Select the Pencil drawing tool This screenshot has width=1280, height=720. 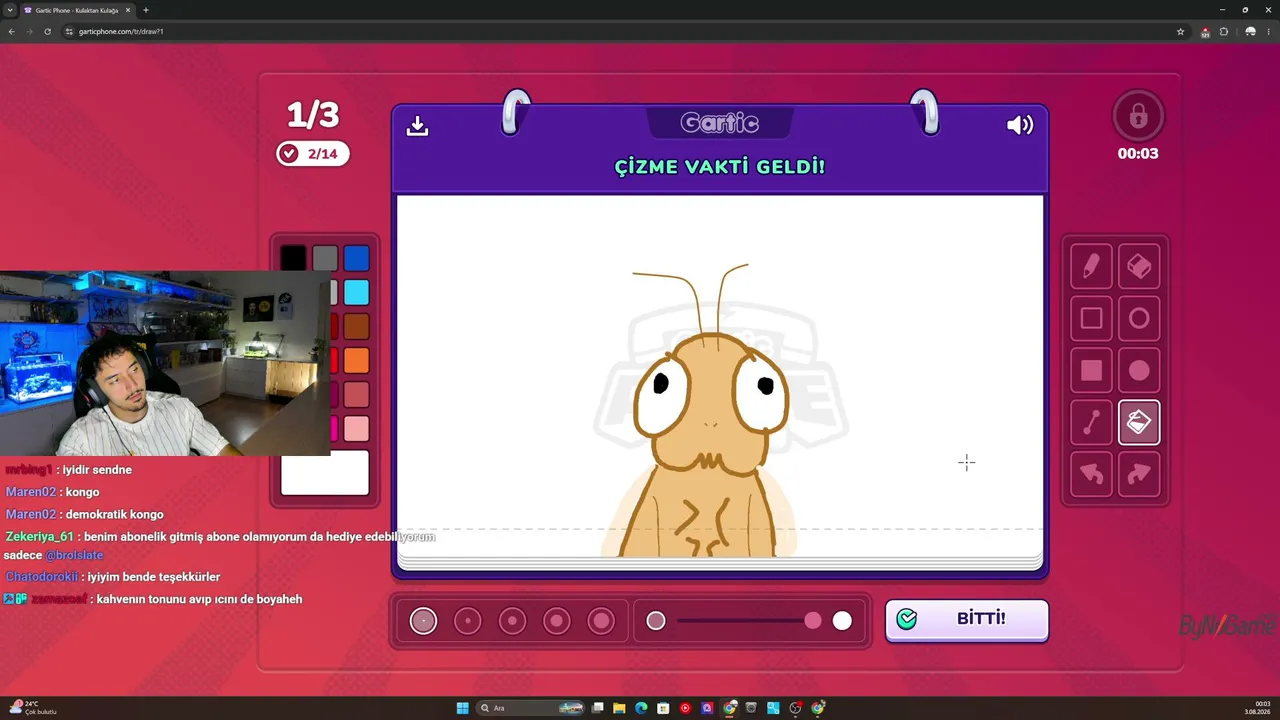(1091, 267)
